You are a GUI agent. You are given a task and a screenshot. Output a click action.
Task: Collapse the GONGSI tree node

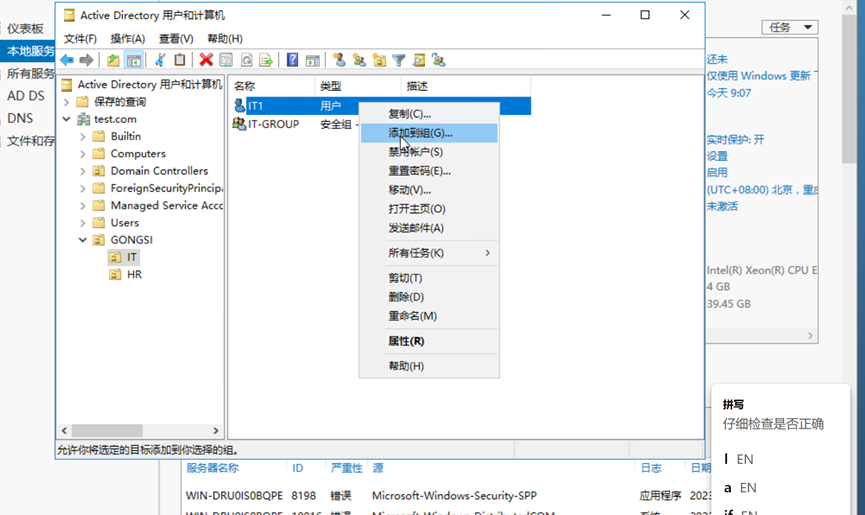coord(83,240)
